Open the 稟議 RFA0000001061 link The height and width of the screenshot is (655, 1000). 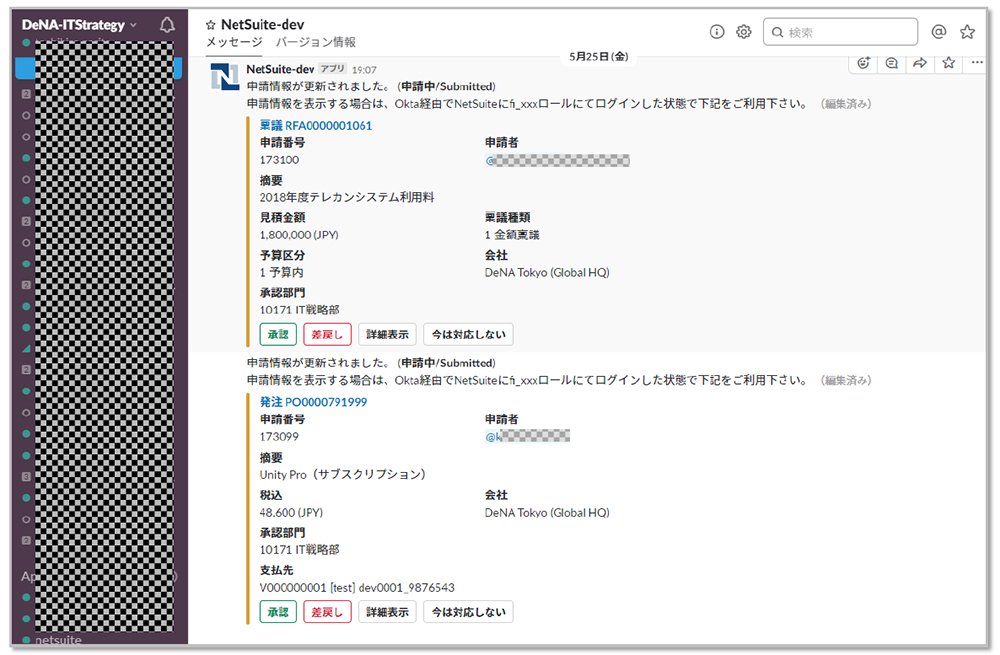tap(316, 126)
